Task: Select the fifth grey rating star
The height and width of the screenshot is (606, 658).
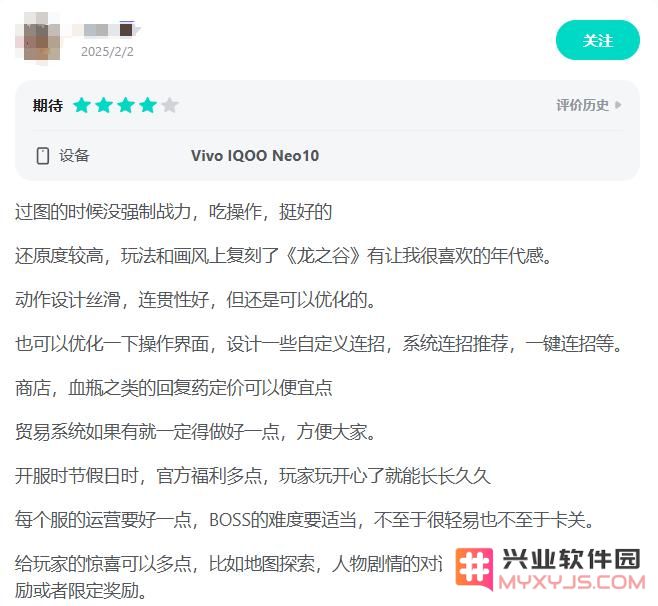Action: click(x=170, y=105)
